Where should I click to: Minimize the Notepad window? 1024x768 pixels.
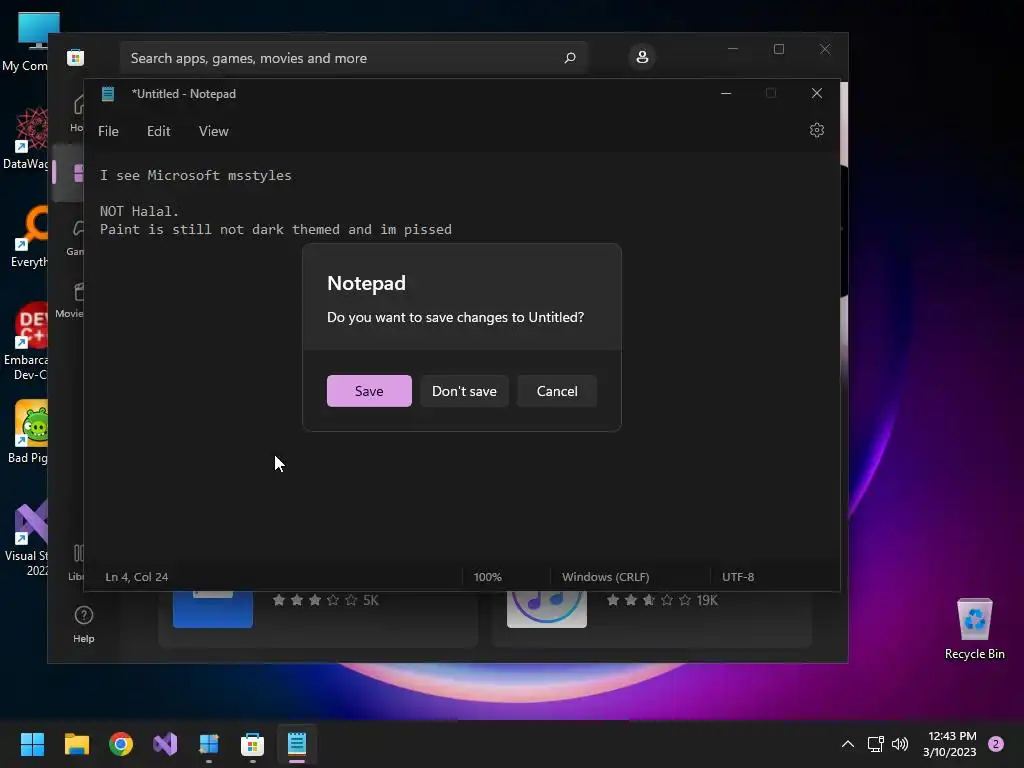[726, 93]
